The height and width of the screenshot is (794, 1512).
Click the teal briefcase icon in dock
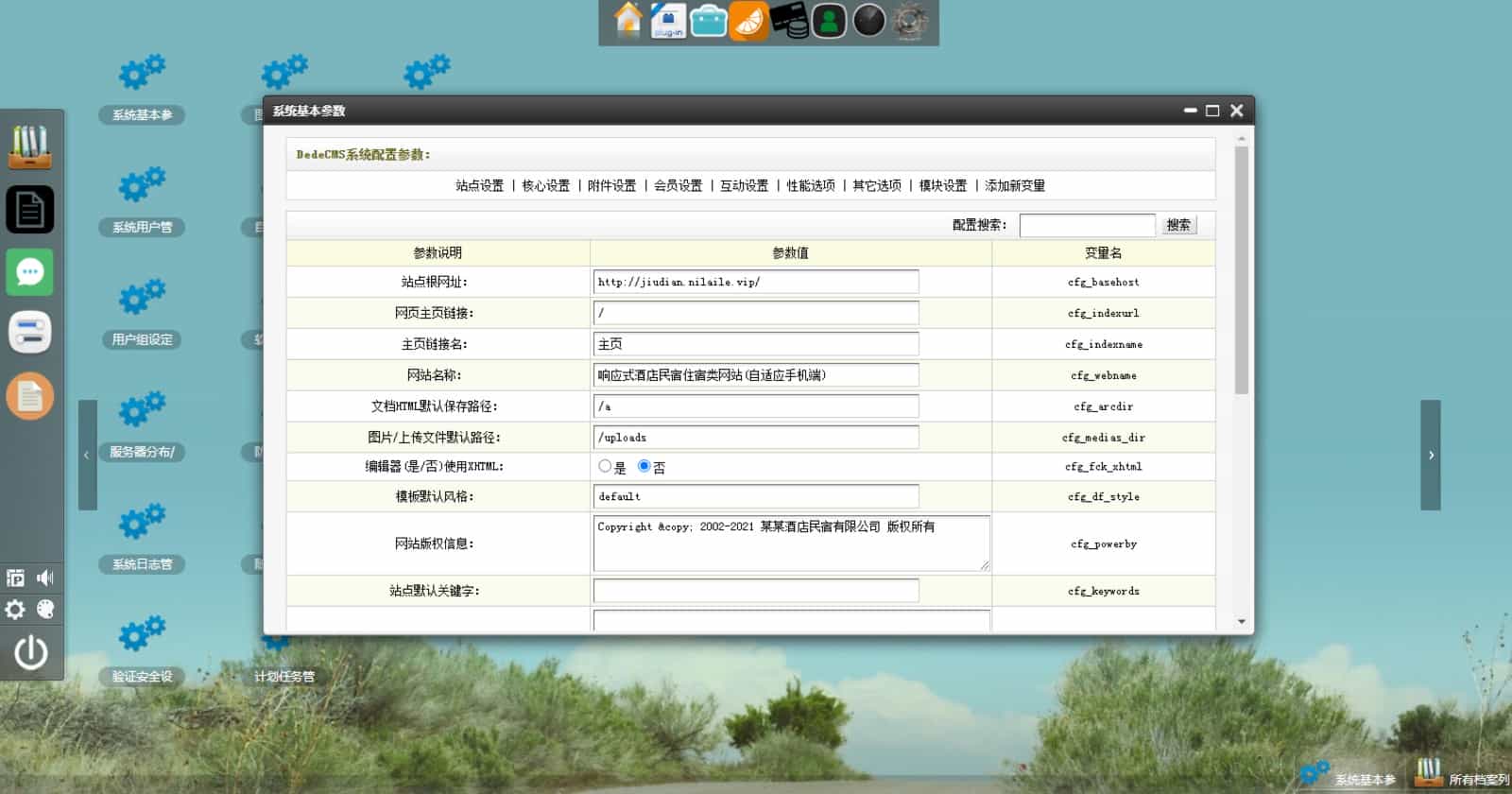coord(709,21)
